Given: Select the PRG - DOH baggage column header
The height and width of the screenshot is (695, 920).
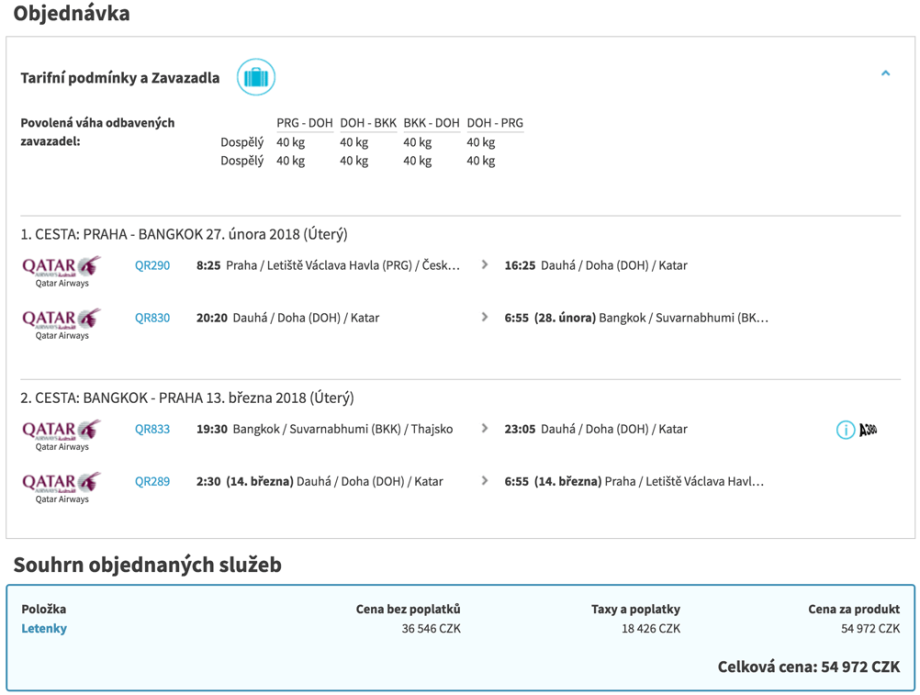Looking at the screenshot, I should (304, 123).
